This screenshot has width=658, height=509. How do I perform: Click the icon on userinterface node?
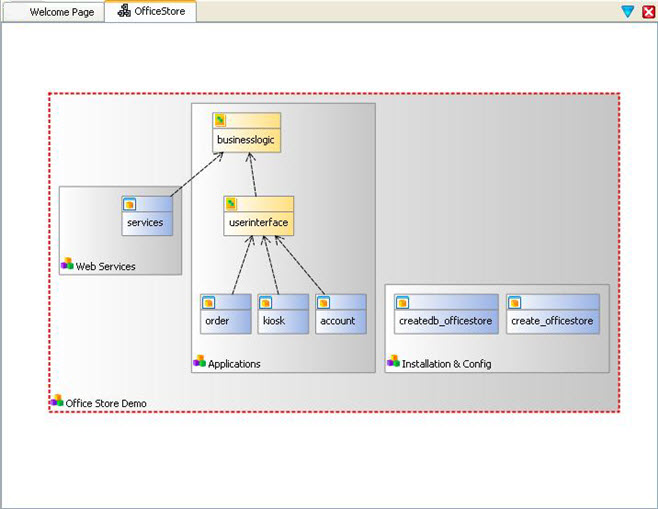231,204
